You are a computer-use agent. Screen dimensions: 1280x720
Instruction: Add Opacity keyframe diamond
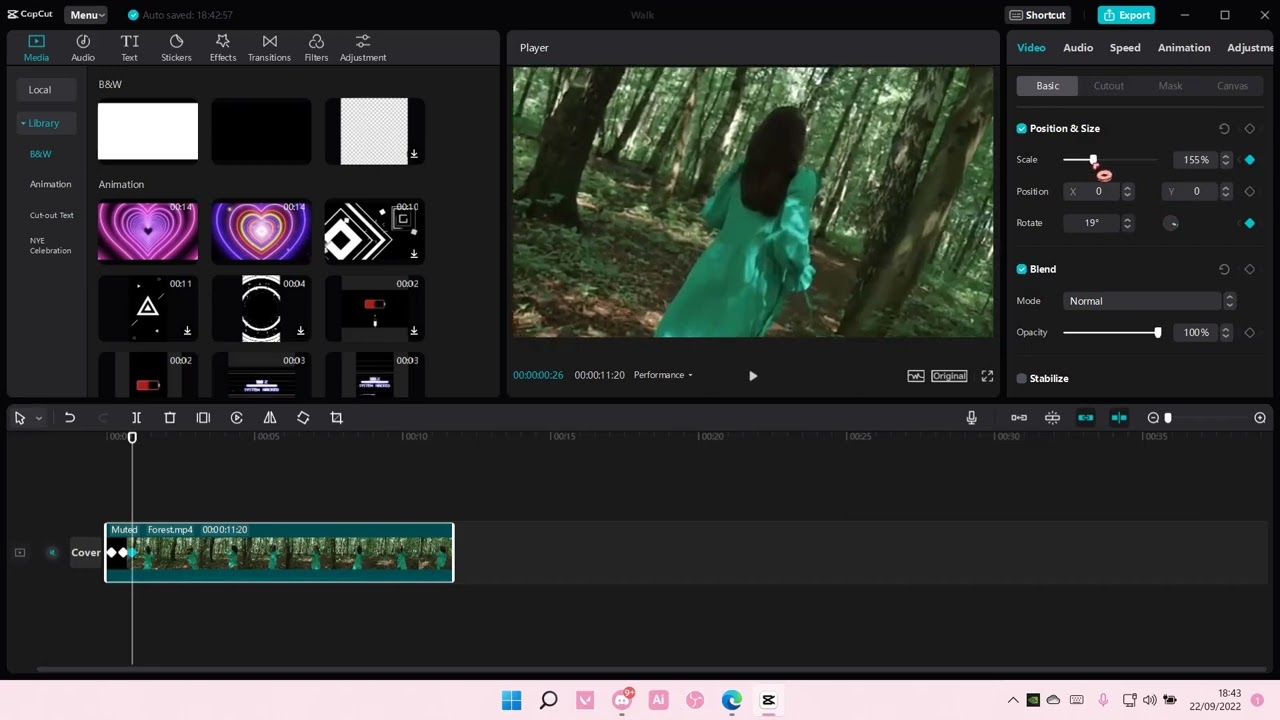[x=1249, y=332]
